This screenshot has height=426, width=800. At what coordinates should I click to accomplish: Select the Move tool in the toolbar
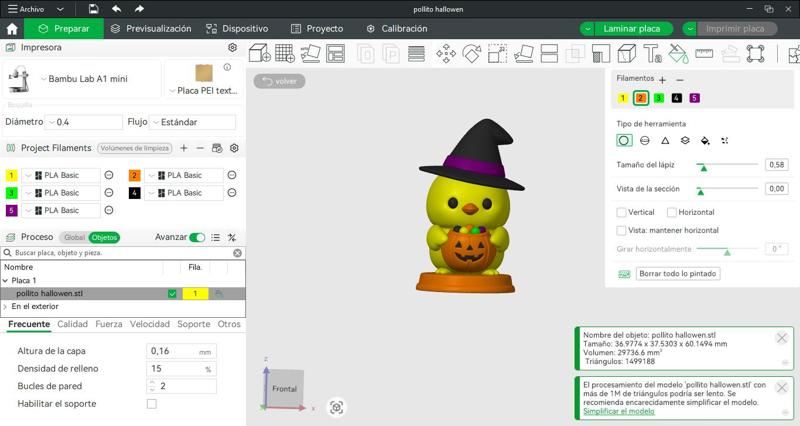click(446, 53)
